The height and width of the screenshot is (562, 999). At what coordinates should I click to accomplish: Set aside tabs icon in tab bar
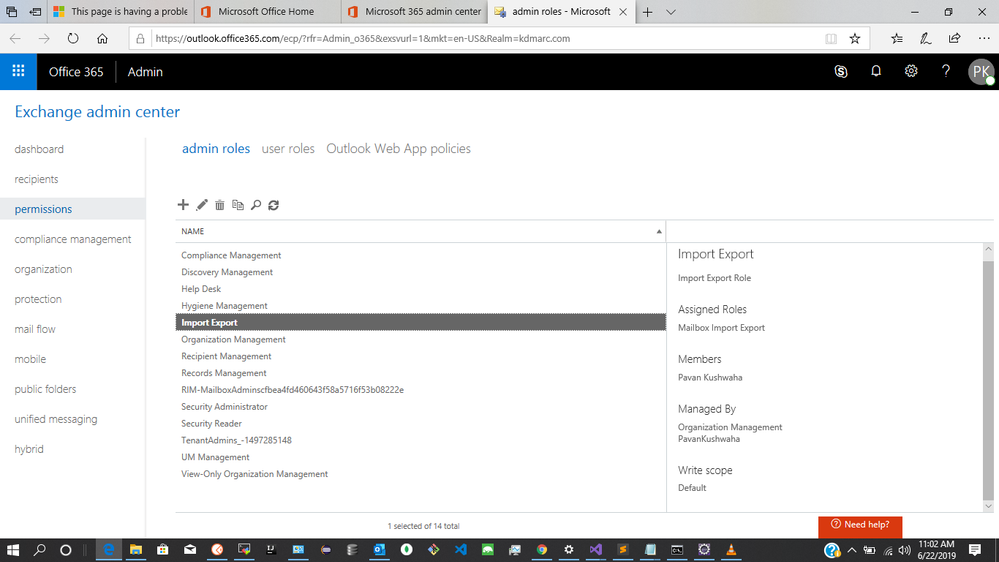pyautogui.click(x=36, y=11)
